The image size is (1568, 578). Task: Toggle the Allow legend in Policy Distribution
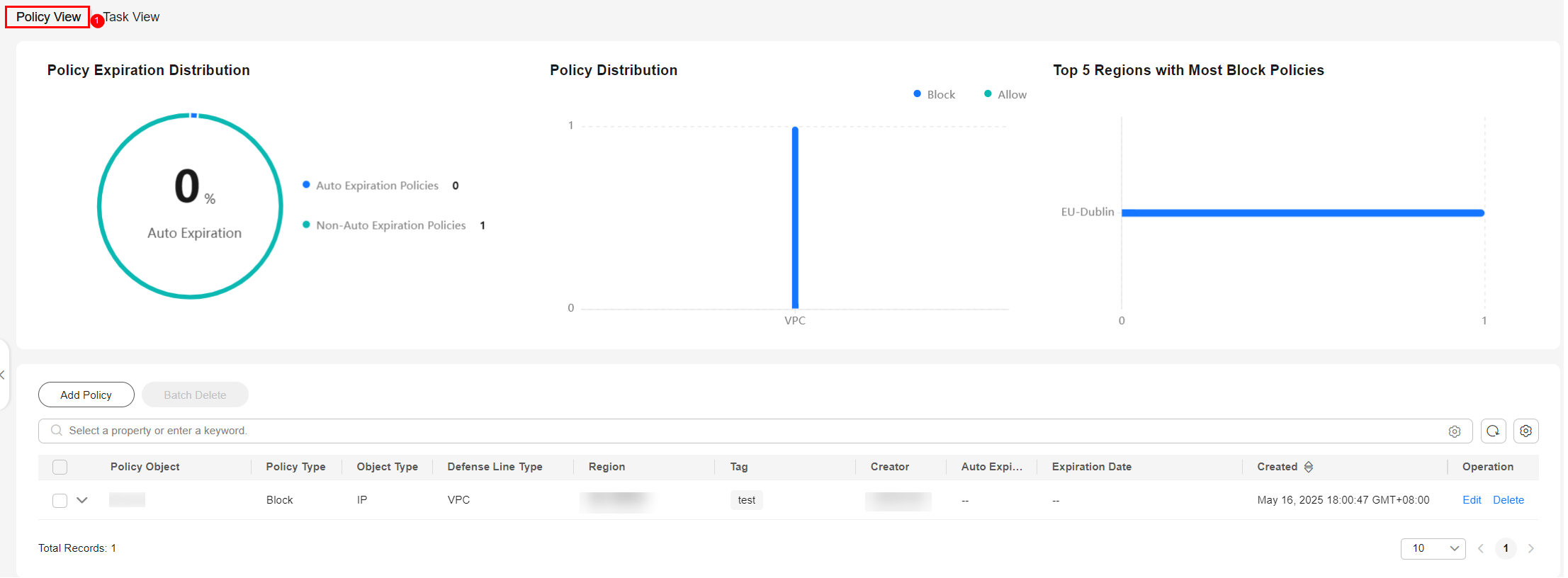1005,94
